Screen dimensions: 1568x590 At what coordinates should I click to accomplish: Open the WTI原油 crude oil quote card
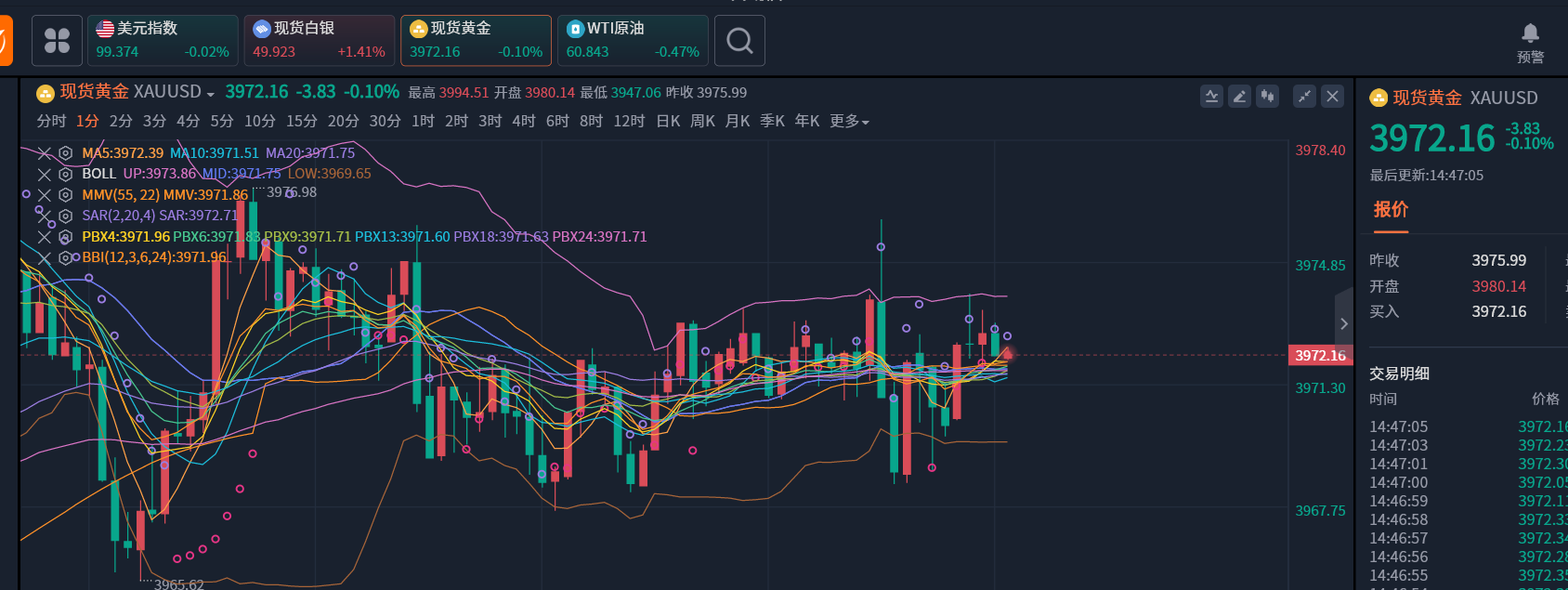click(633, 41)
